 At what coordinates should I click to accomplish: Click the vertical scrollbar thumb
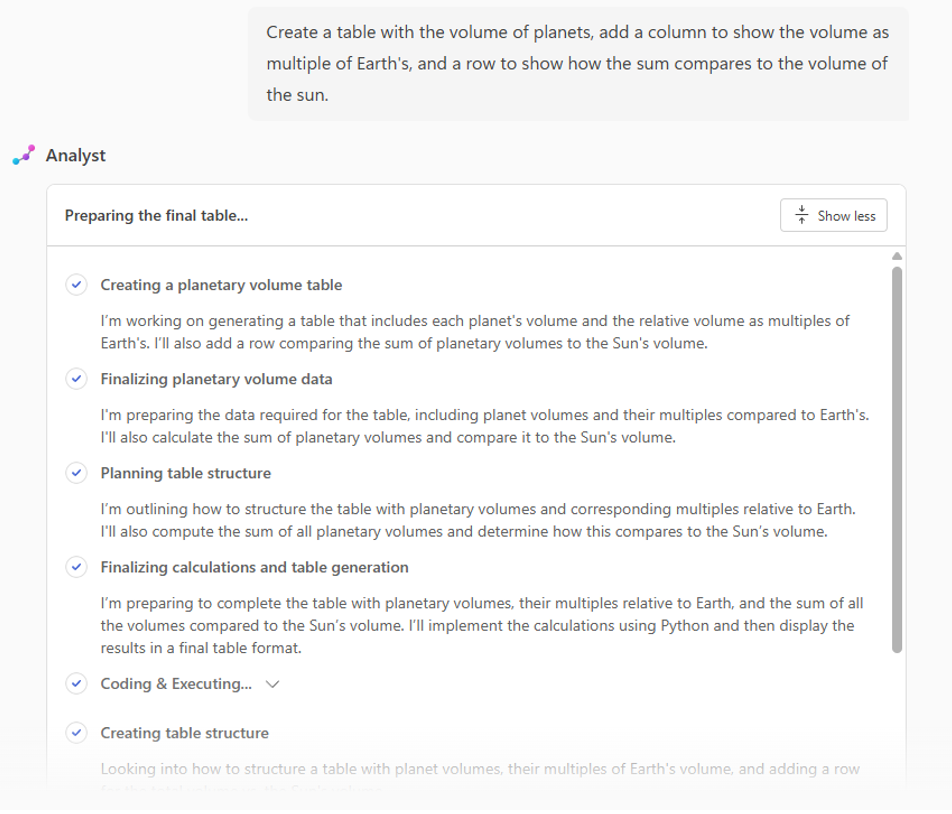click(x=897, y=460)
